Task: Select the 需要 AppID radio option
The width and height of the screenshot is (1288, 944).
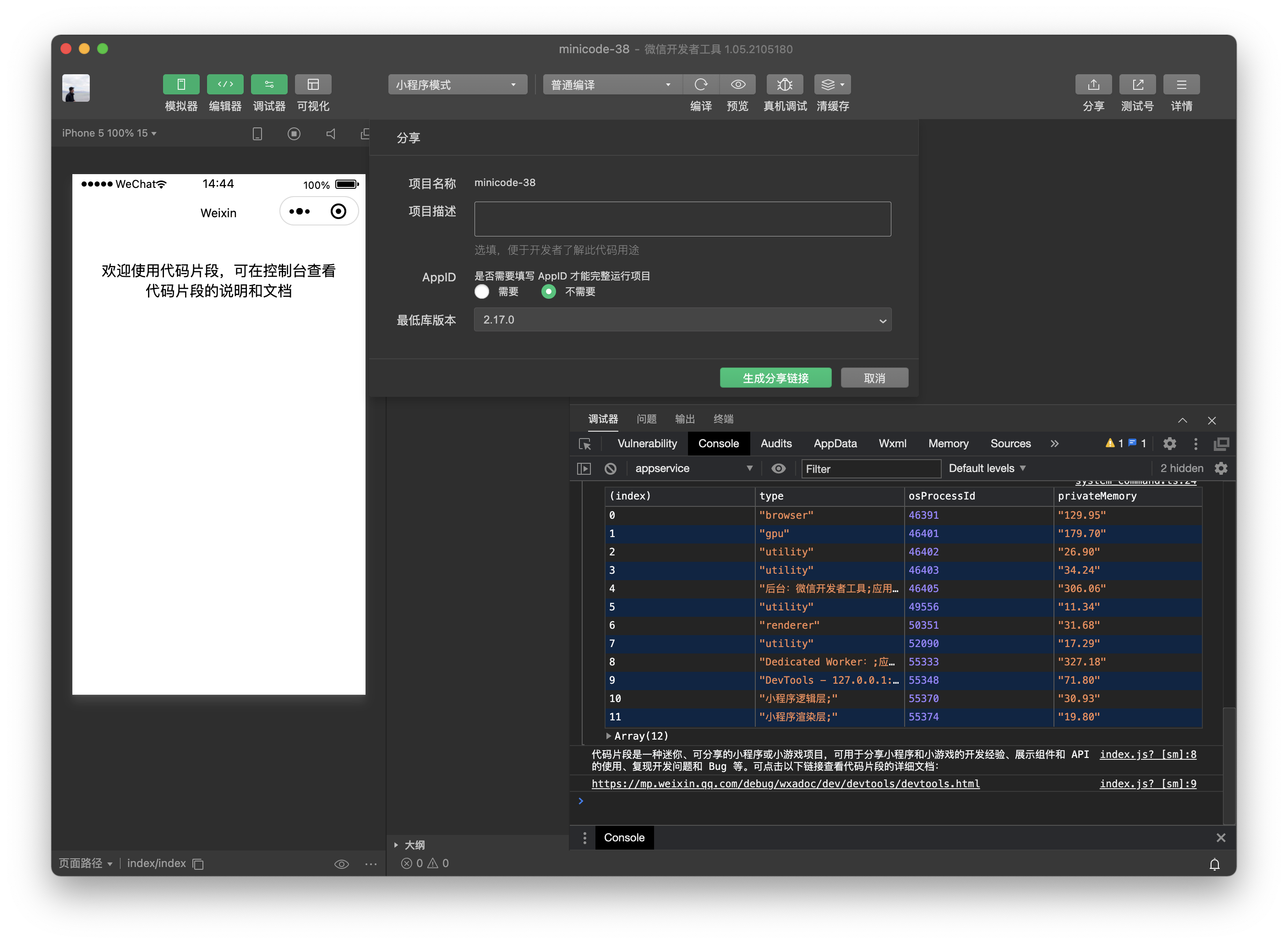Action: tap(482, 291)
